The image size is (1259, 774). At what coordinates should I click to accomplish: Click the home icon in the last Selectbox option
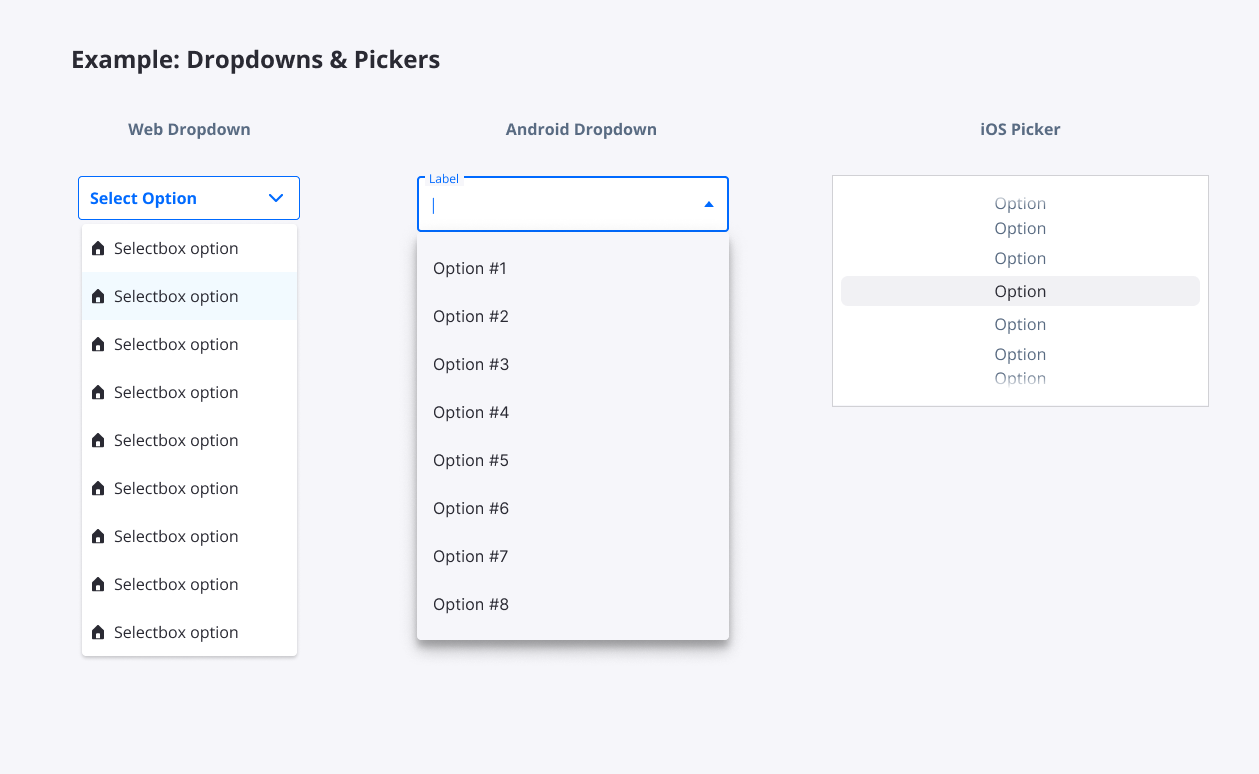pos(98,633)
